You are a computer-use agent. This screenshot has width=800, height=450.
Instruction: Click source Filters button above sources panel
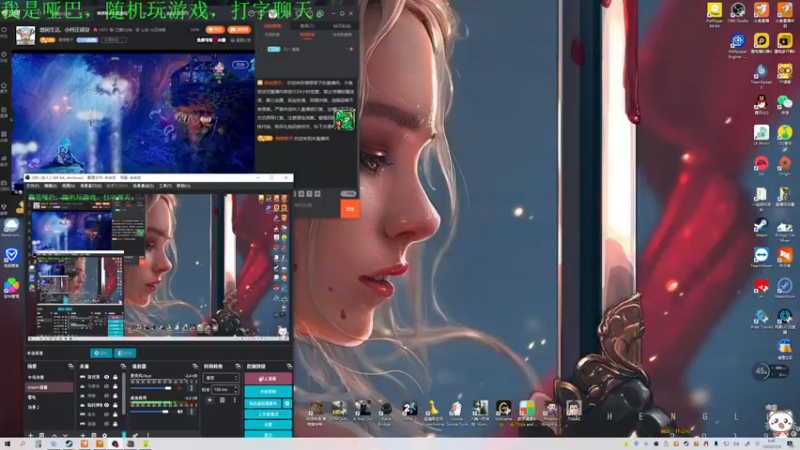click(125, 353)
